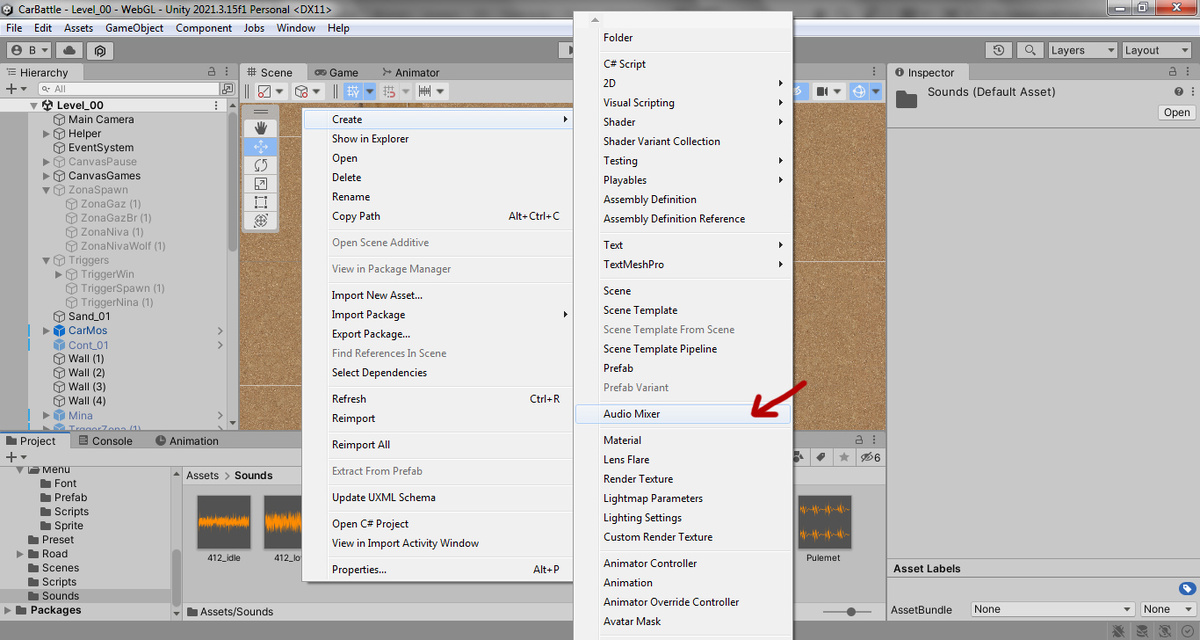Open the AssetBundle variant None dropdown
Screen dimensions: 1200x640
click(x=1168, y=609)
